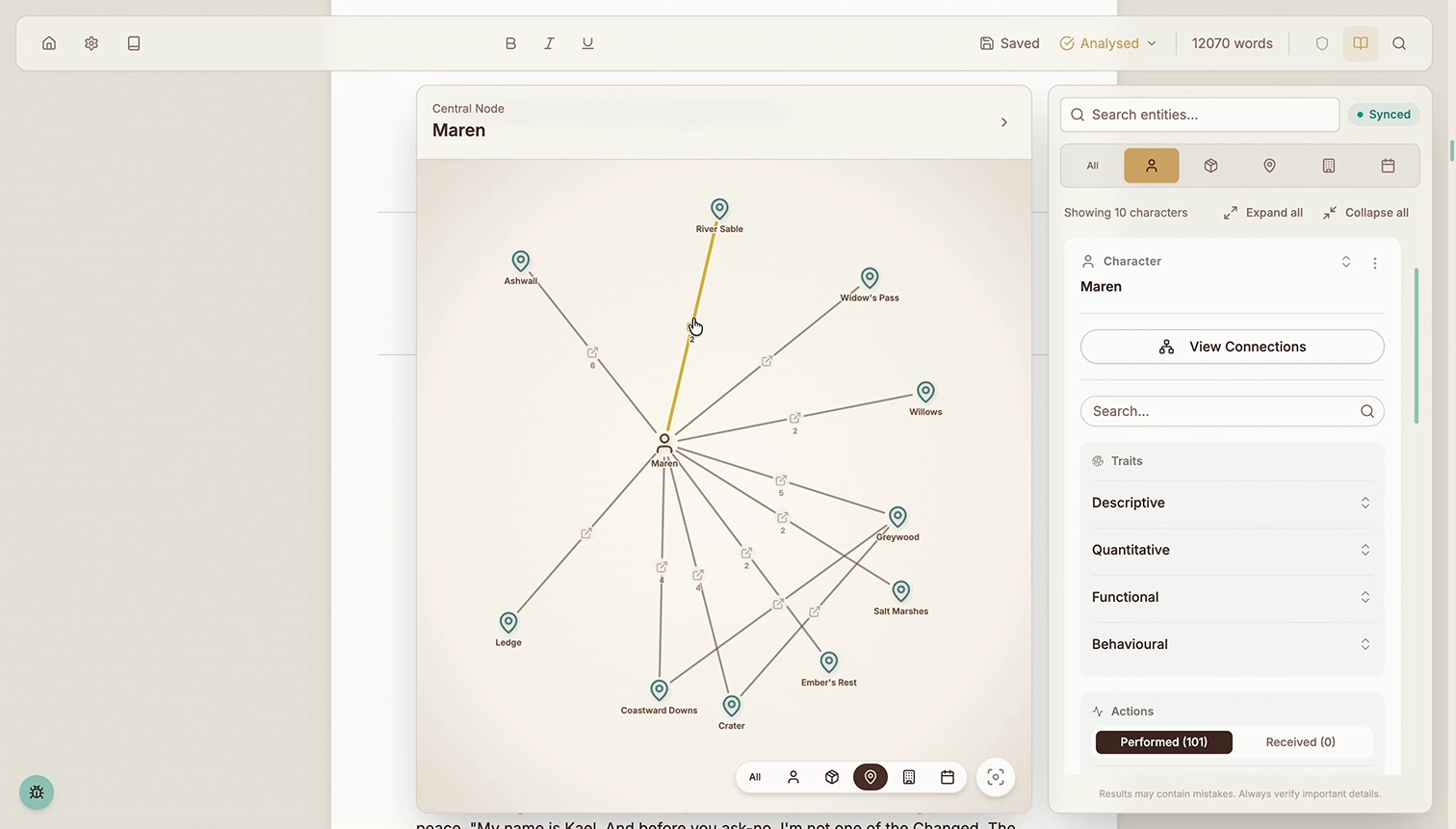Click the 12070 words counter
This screenshot has width=1456, height=829.
1232,43
